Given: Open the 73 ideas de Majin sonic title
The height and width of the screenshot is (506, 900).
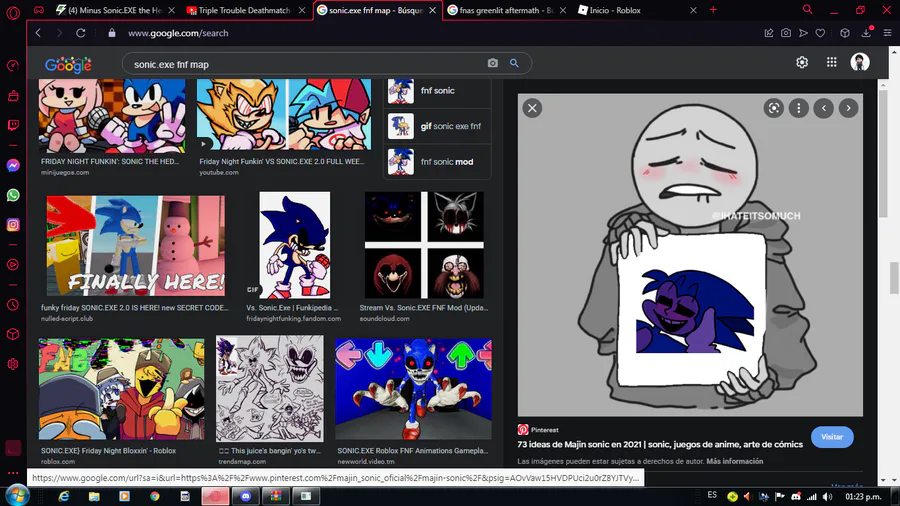Looking at the screenshot, I should pyautogui.click(x=660, y=445).
